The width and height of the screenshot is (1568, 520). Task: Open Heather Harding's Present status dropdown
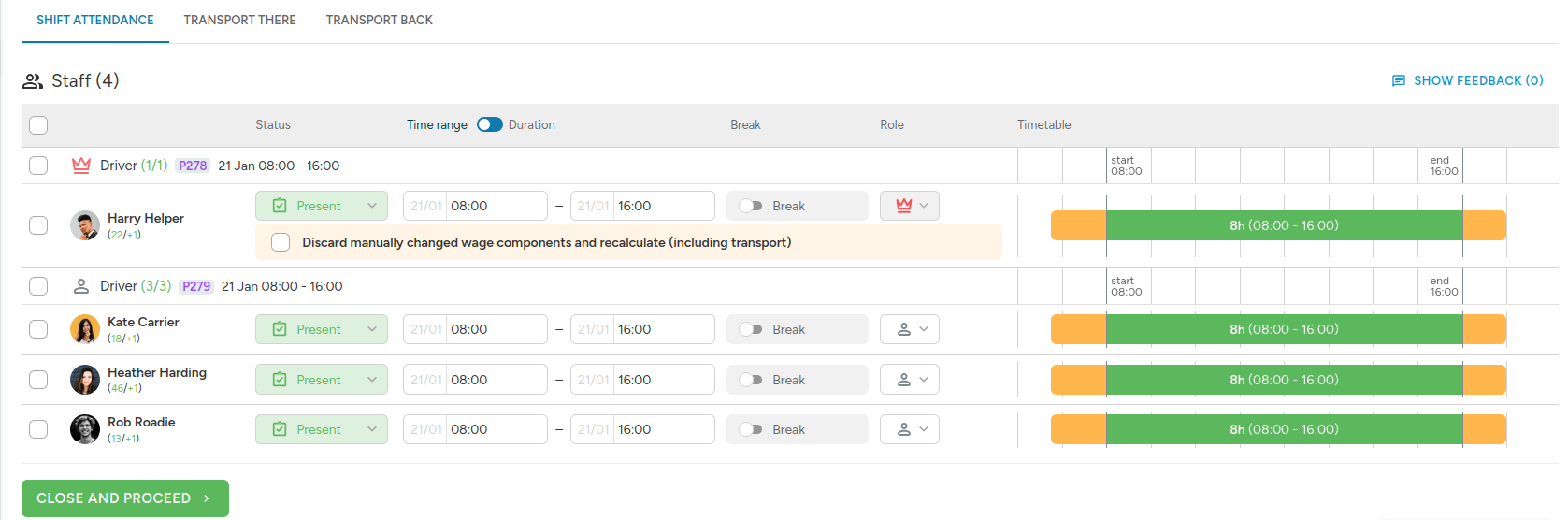coord(322,380)
